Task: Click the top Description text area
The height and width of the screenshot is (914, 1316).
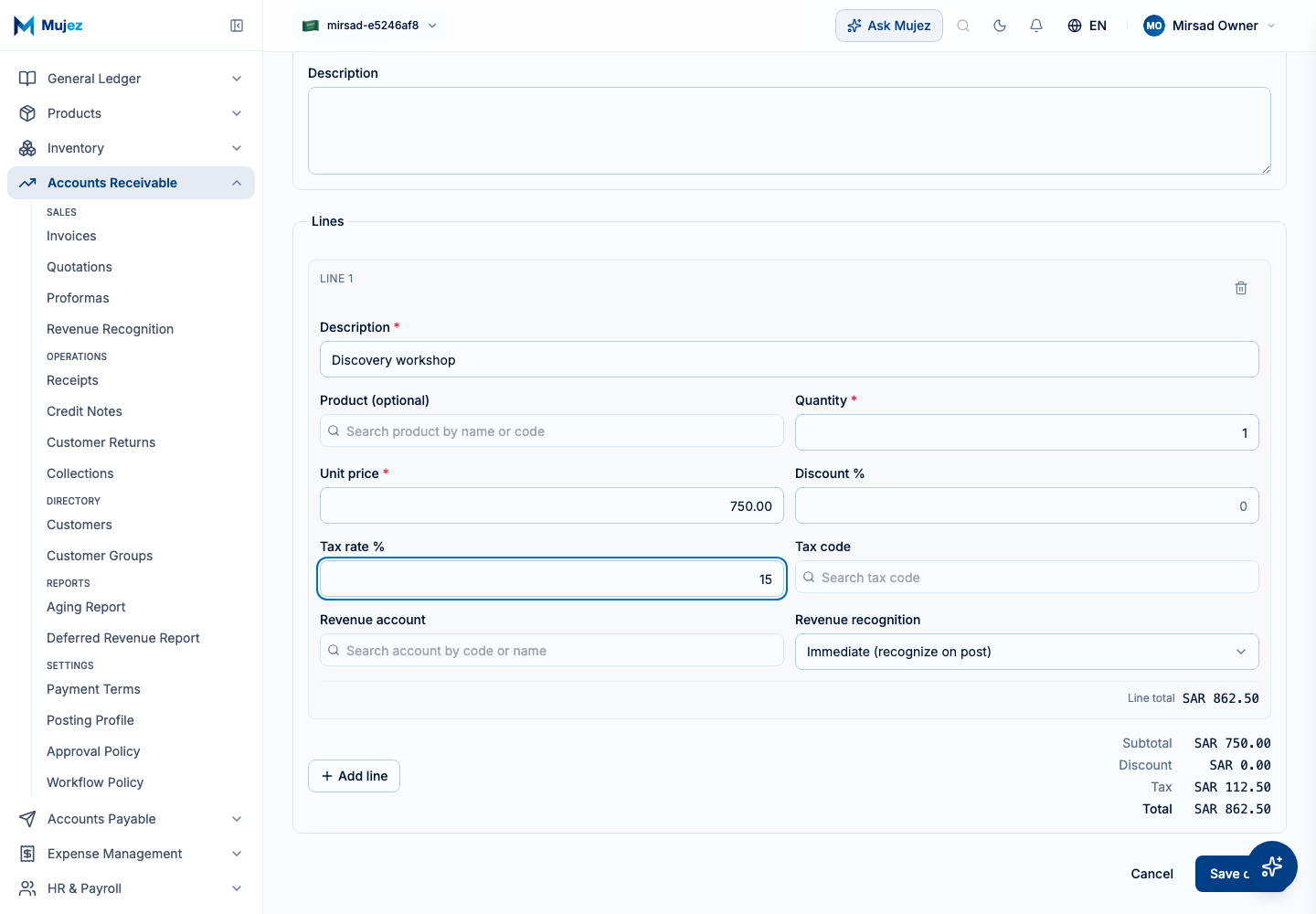Action: click(x=790, y=131)
